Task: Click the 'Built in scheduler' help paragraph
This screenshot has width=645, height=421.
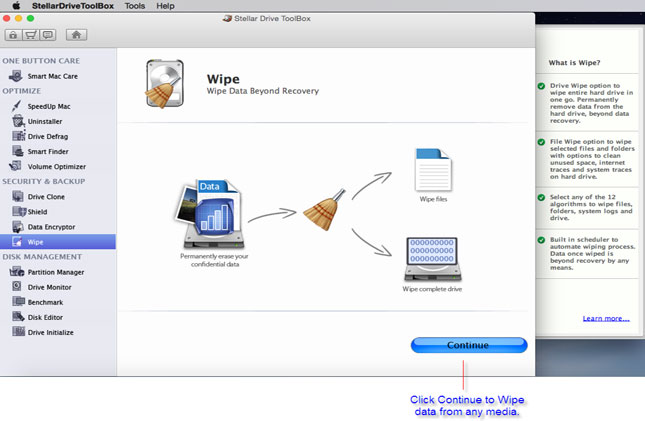Action: pyautogui.click(x=592, y=254)
